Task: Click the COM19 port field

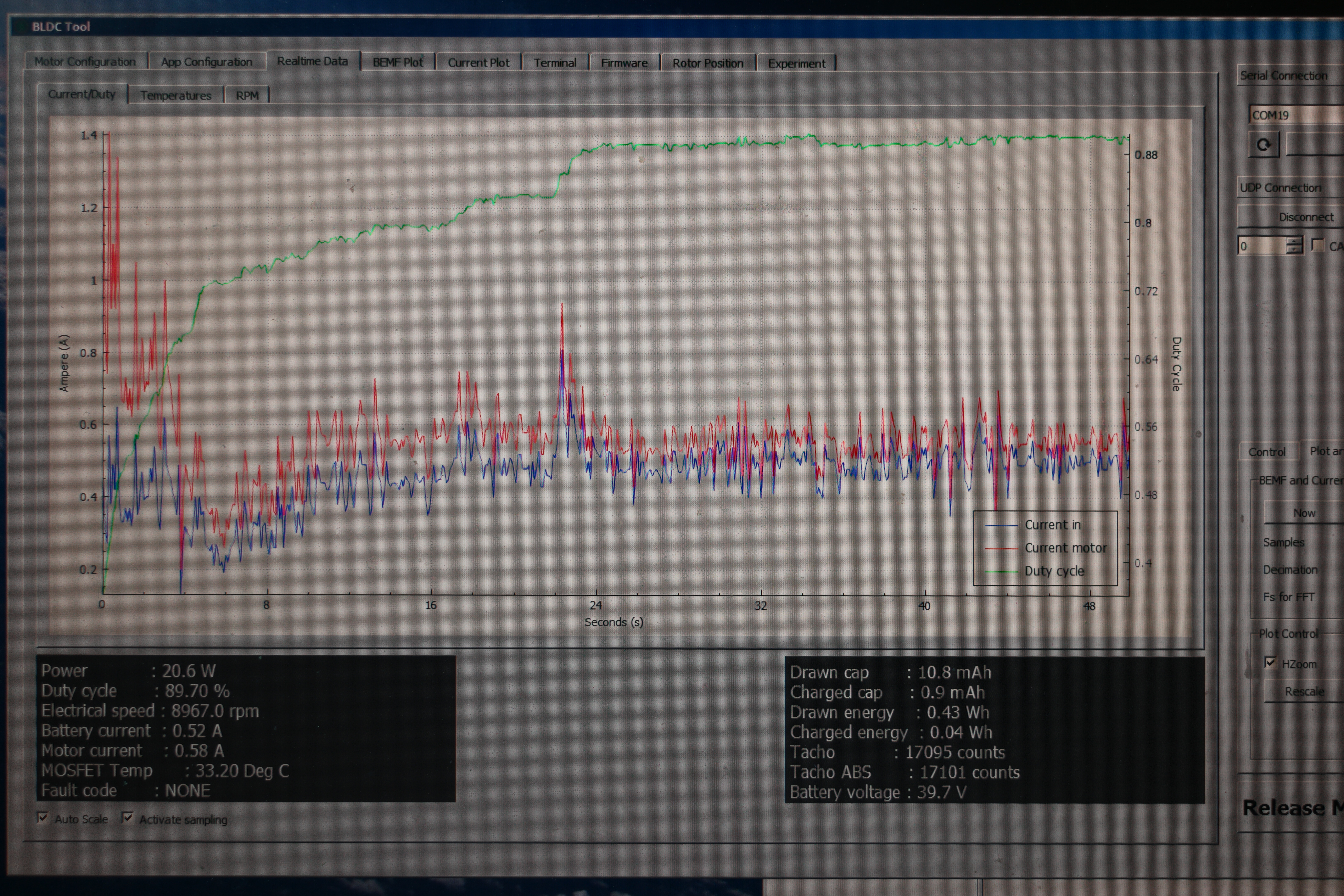Action: 1296,115
